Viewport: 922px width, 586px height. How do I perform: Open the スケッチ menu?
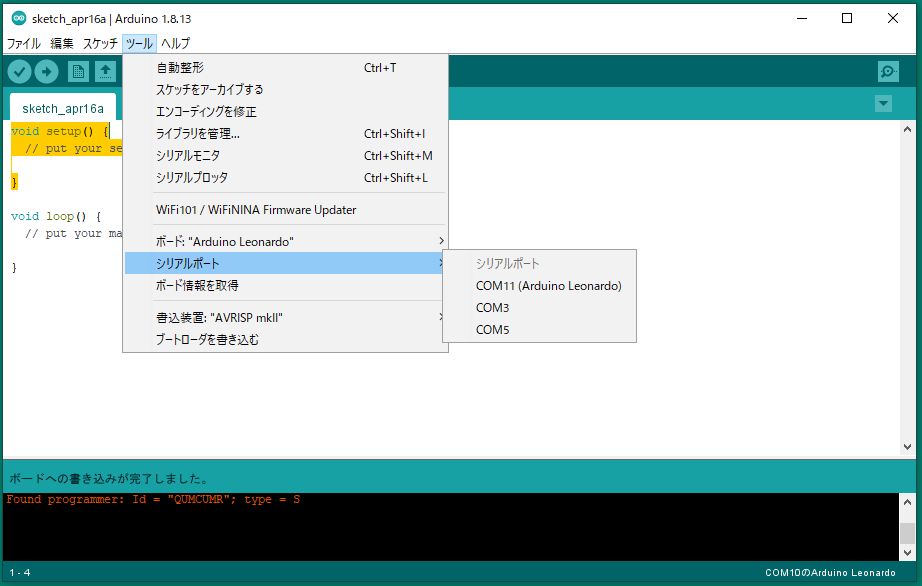pyautogui.click(x=100, y=43)
